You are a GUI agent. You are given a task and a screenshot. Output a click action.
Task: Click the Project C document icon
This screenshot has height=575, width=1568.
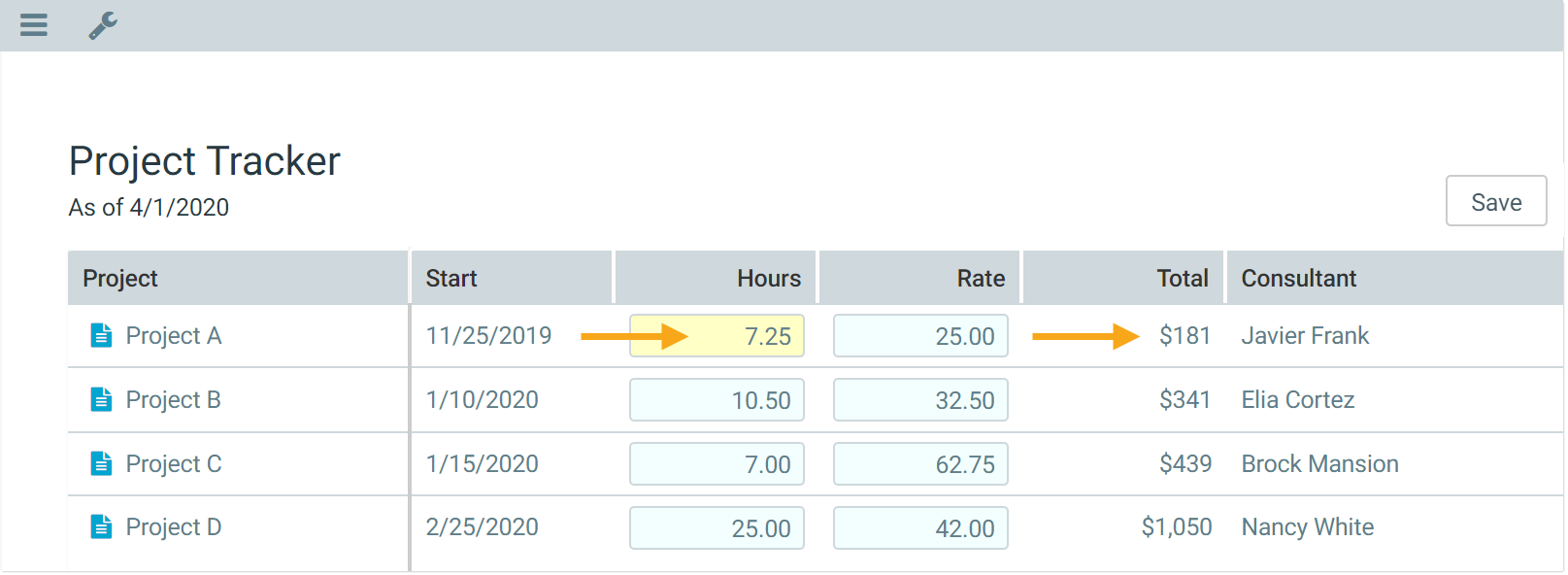101,463
